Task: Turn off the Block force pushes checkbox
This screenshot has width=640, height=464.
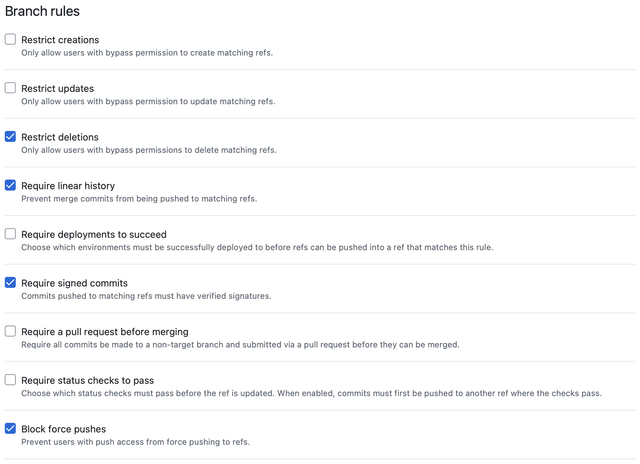Action: point(10,428)
